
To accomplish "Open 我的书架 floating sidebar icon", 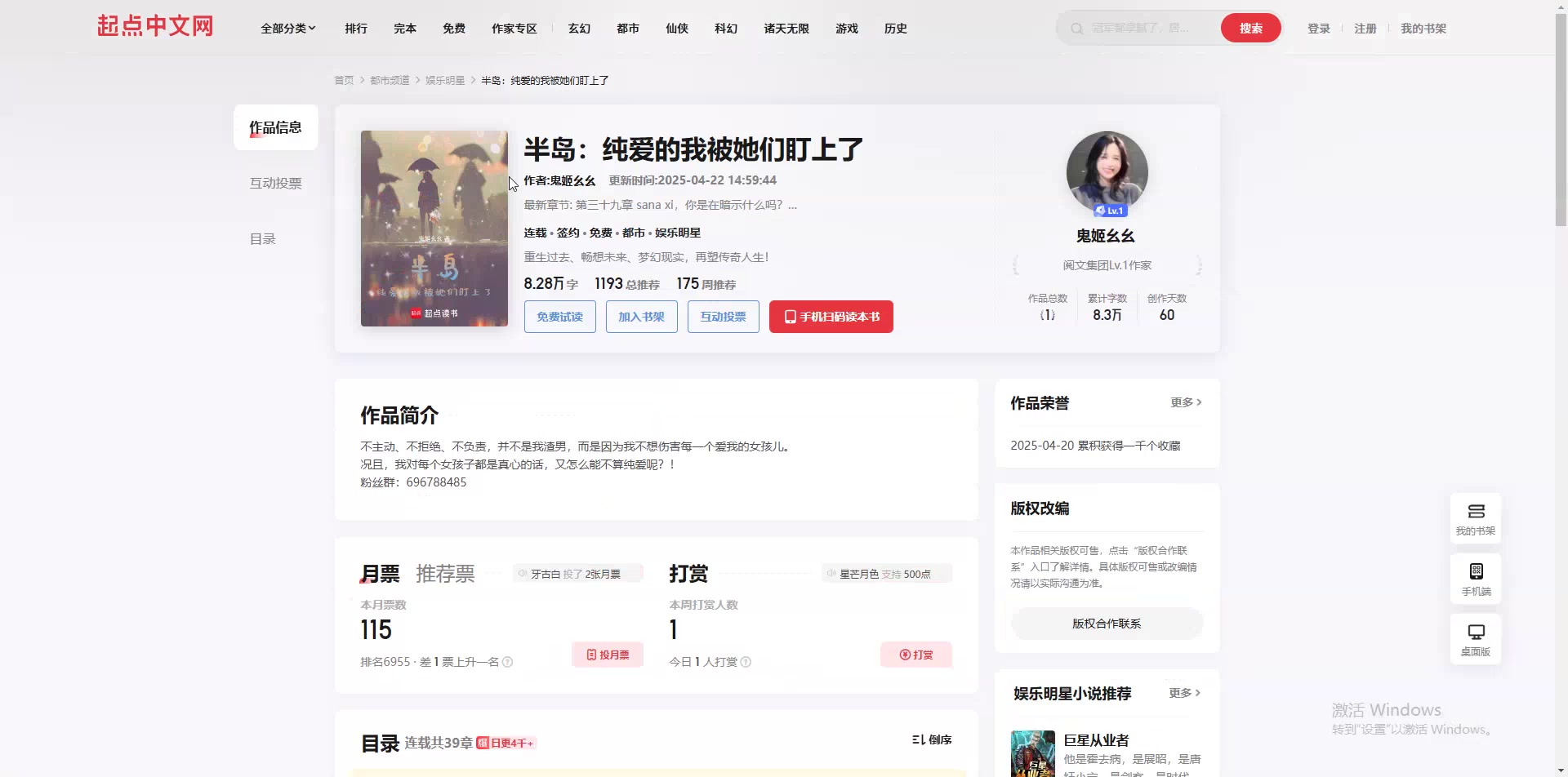I will [1476, 518].
